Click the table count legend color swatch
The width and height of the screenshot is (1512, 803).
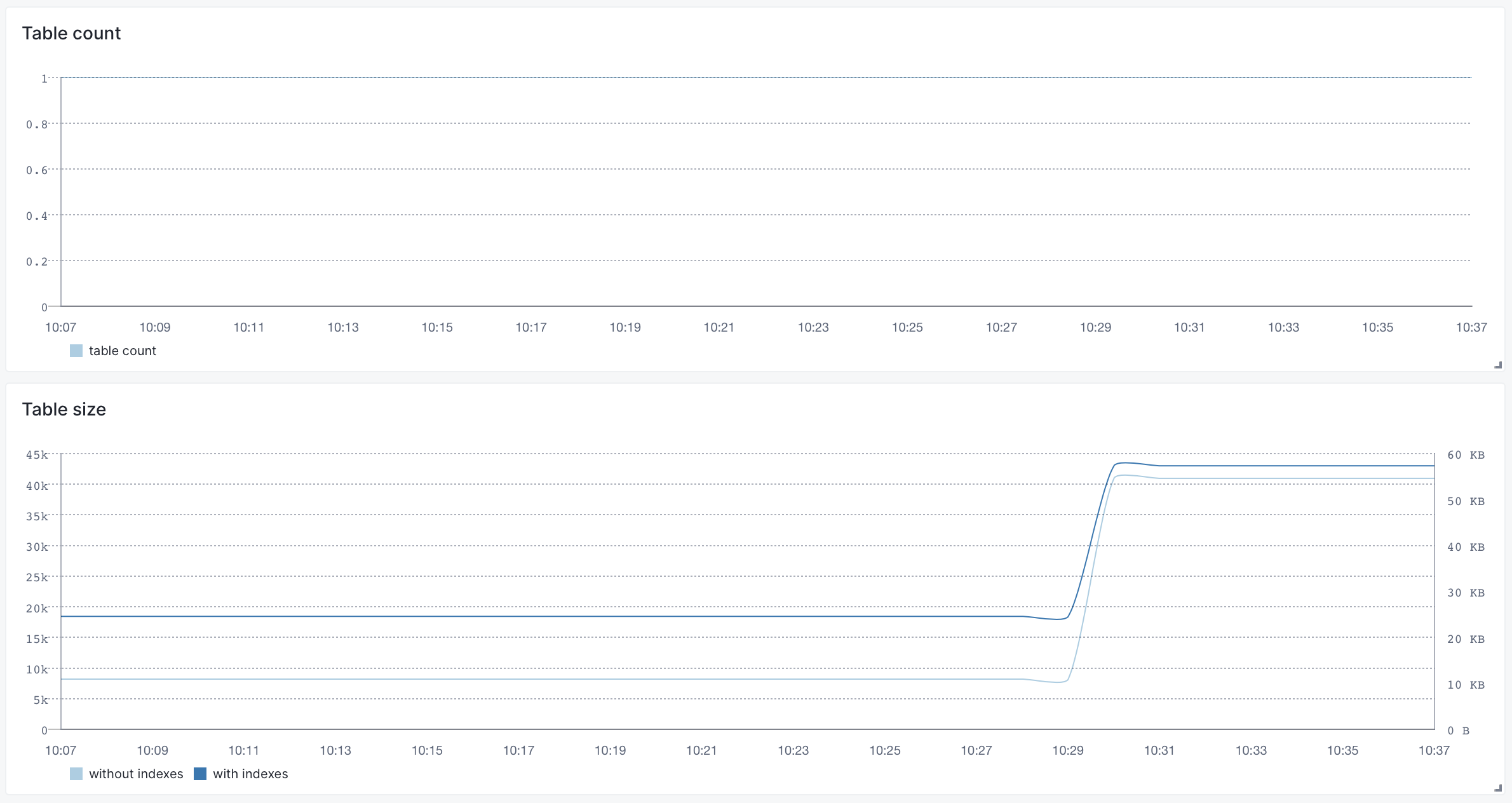(x=76, y=351)
